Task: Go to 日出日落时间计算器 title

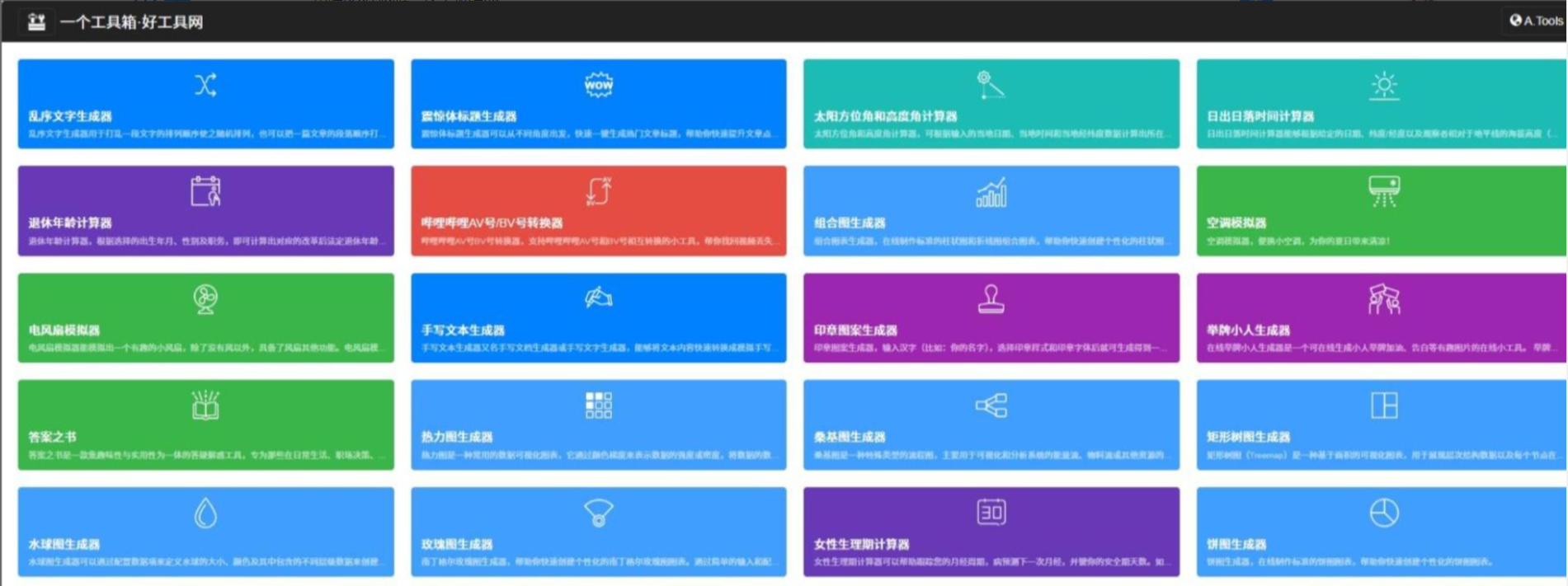Action: pyautogui.click(x=1260, y=116)
